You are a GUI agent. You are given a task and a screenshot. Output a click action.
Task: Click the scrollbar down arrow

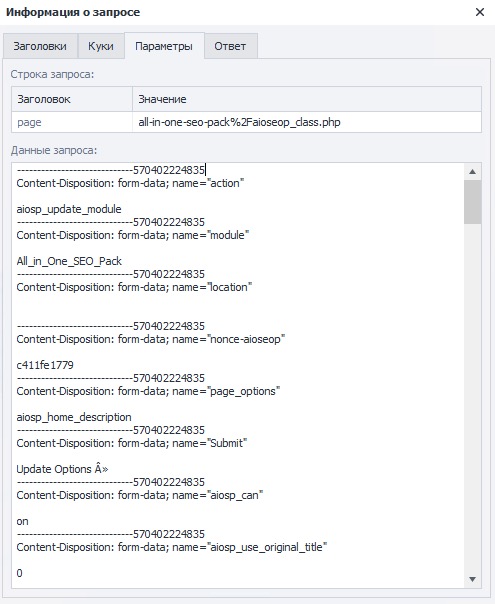click(x=473, y=579)
